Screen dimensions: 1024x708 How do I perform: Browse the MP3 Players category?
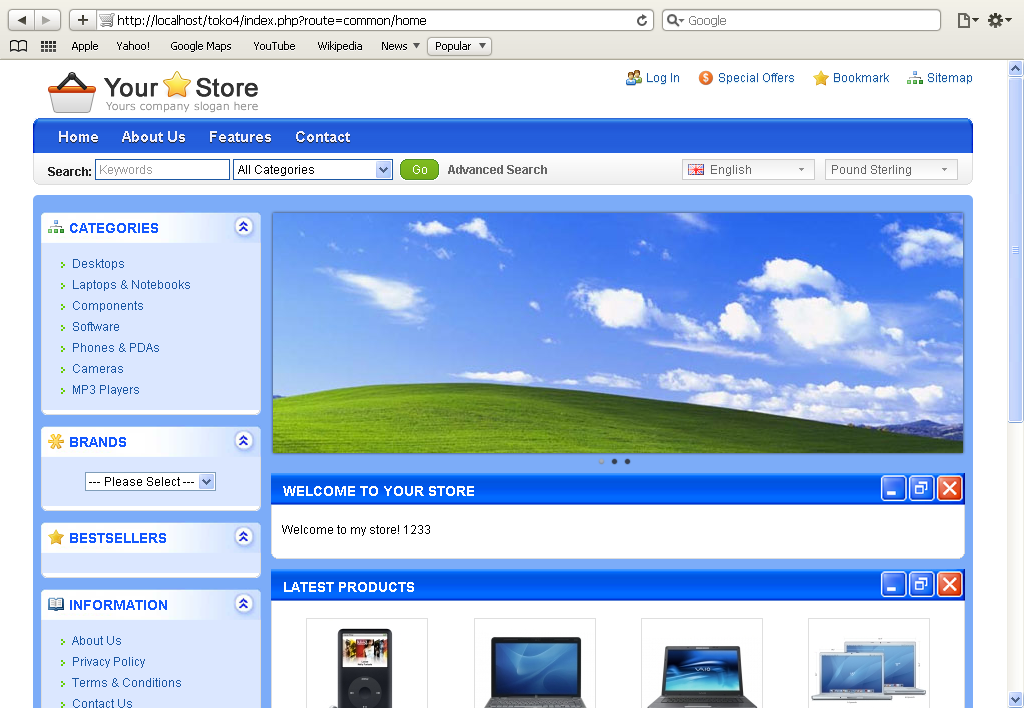pyautogui.click(x=106, y=389)
